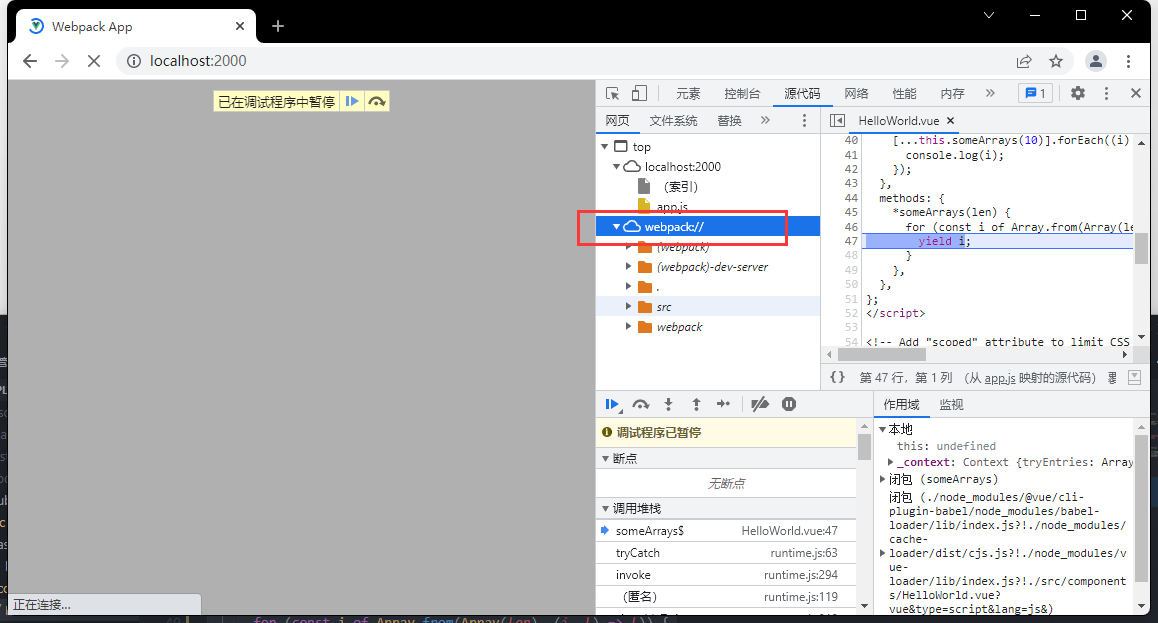Click the step out of function icon

point(696,404)
